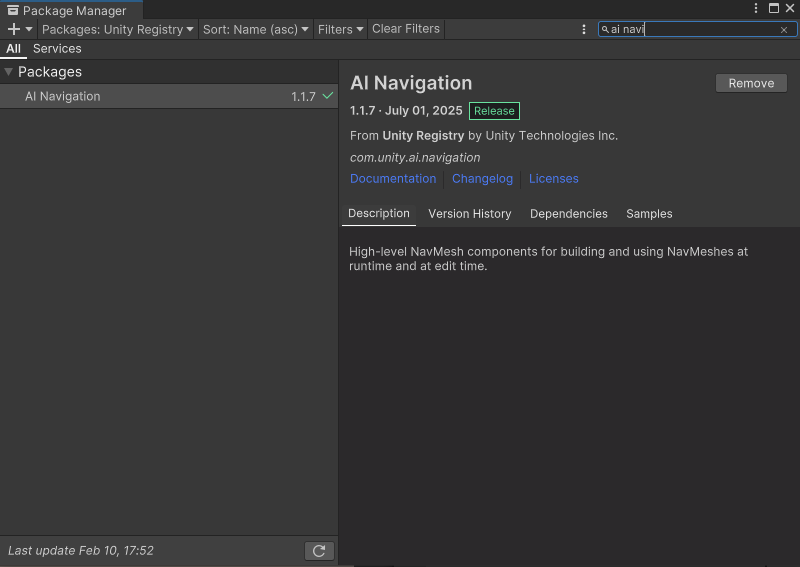Open the Sort: Name (asc) dropdown
This screenshot has width=800, height=567.
pos(256,29)
